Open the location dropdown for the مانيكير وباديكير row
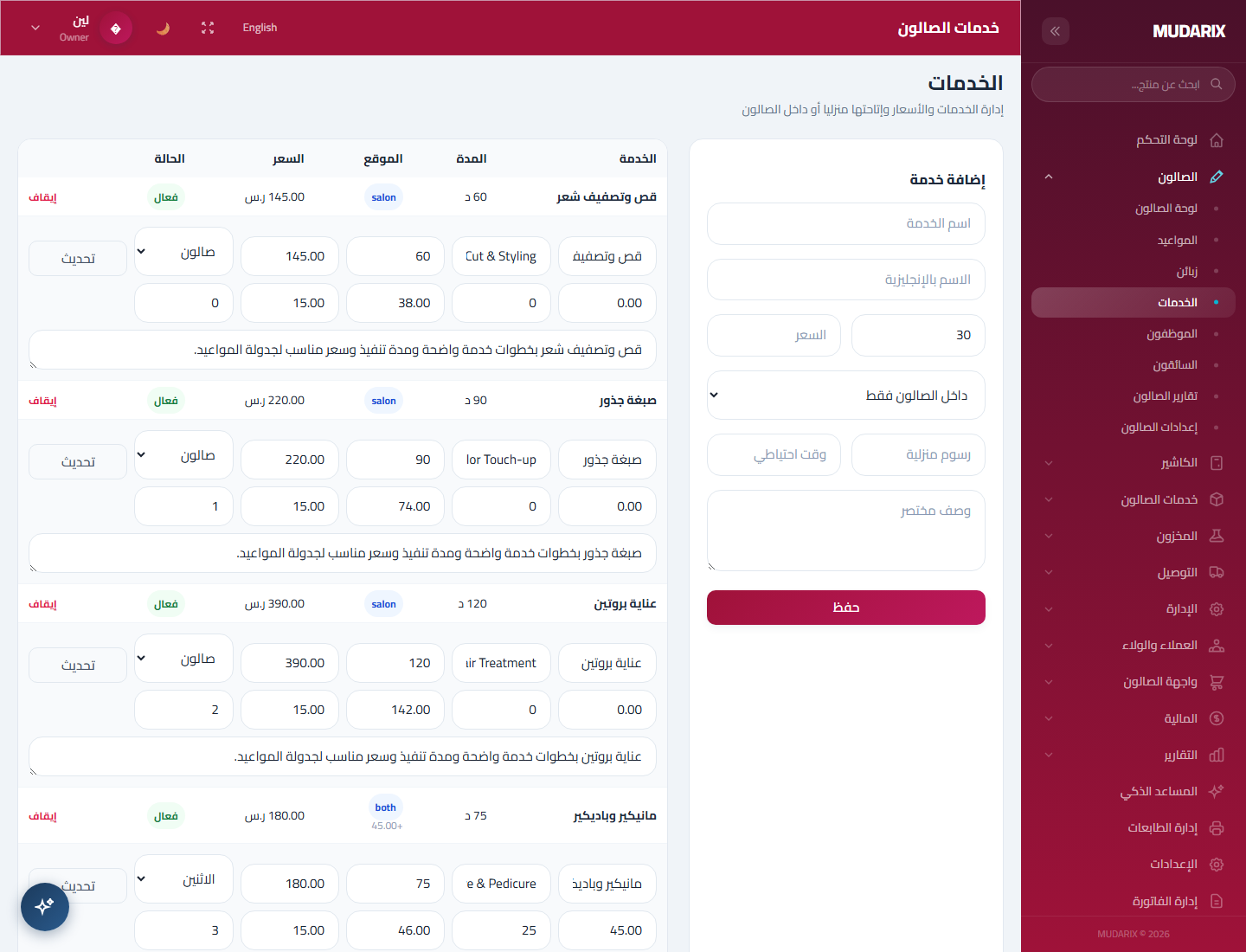 (x=183, y=879)
